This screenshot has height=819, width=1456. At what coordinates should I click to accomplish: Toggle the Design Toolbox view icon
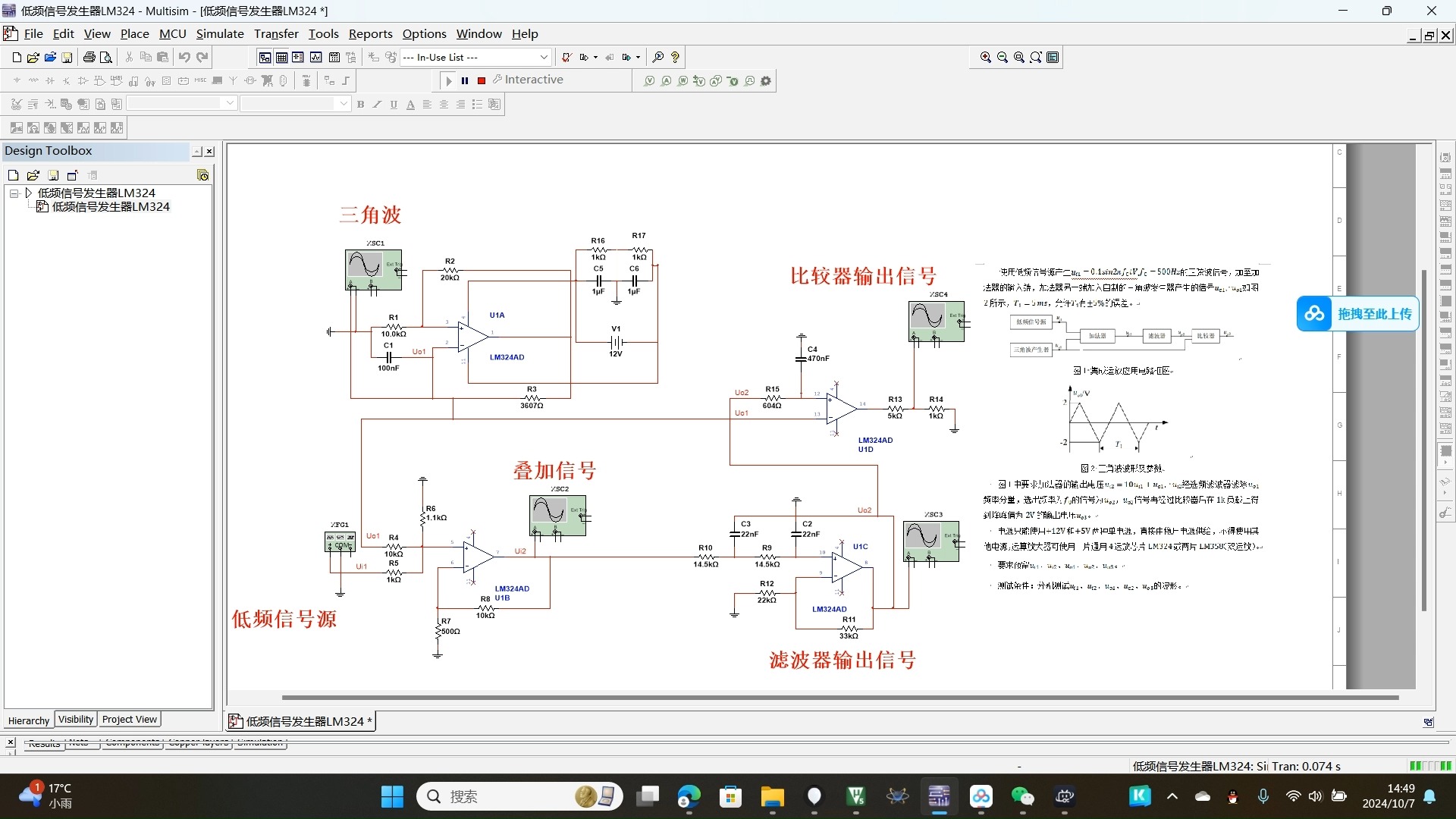(x=265, y=57)
